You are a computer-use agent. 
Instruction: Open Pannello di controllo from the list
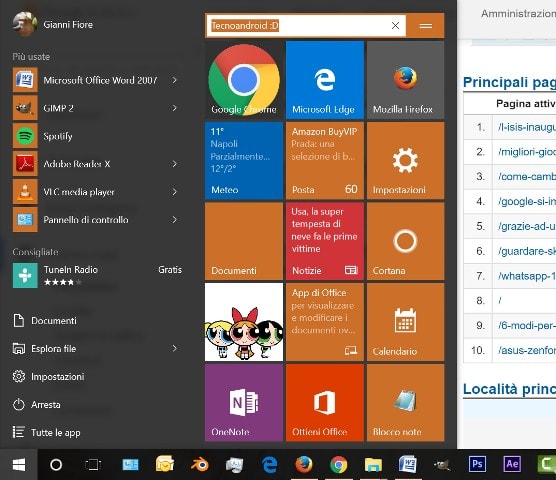click(98, 220)
